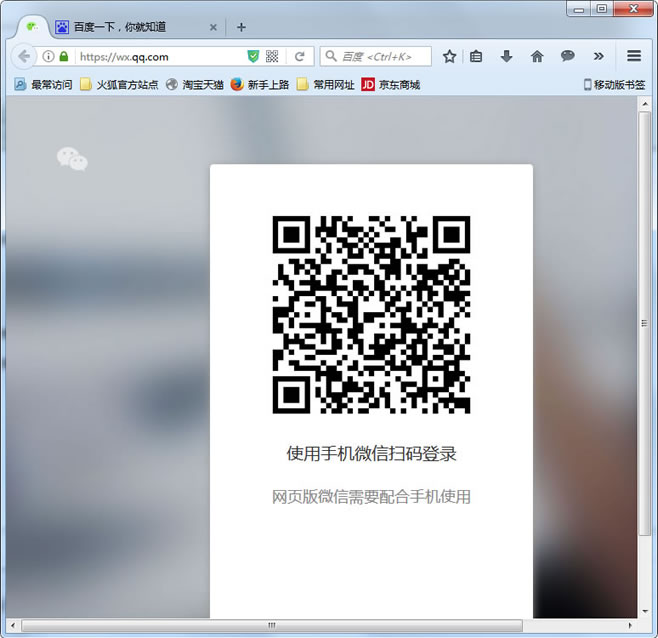
Task: Open the 移动版书签 item
Action: [614, 85]
